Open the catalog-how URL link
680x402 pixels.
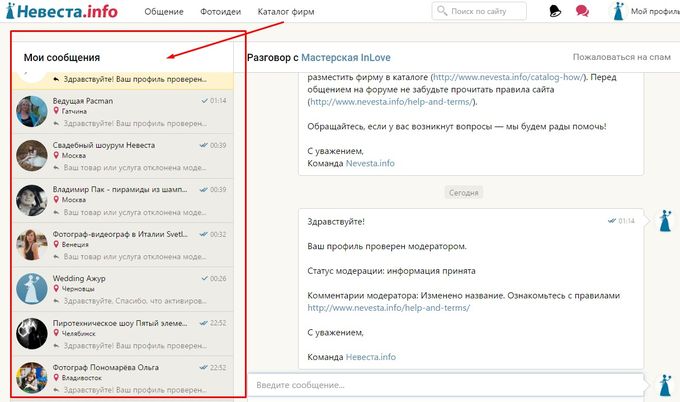click(508, 77)
